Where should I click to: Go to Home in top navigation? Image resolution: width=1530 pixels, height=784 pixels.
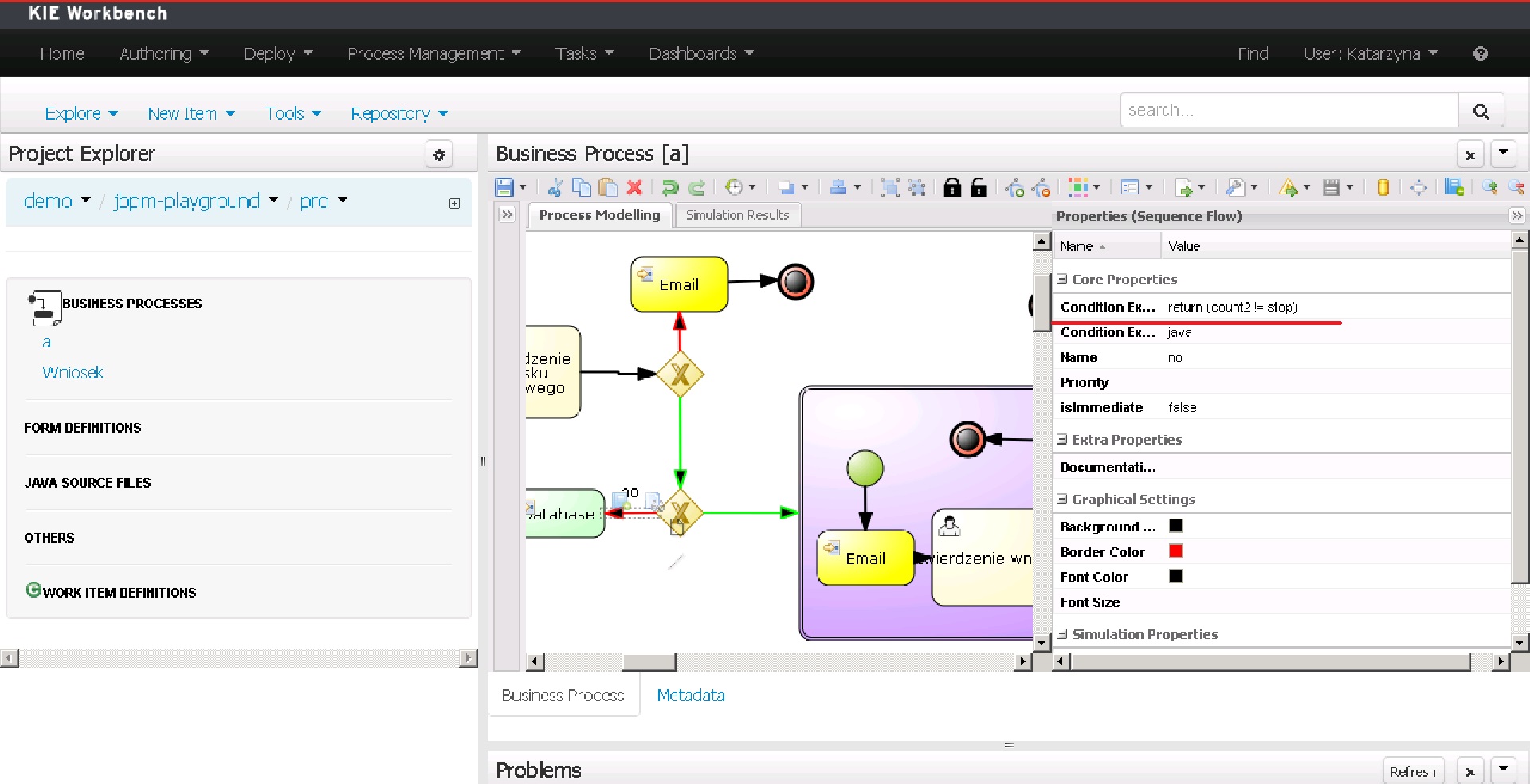coord(62,53)
